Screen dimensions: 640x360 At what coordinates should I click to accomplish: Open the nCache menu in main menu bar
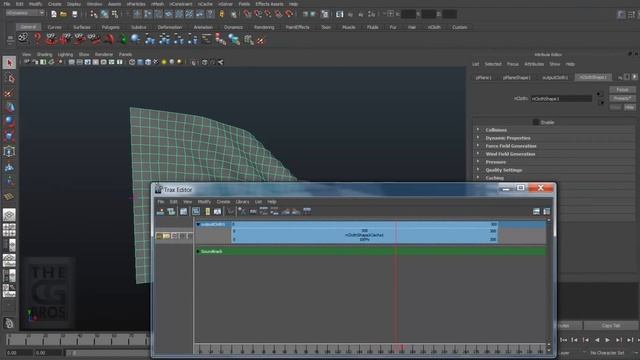[204, 4]
